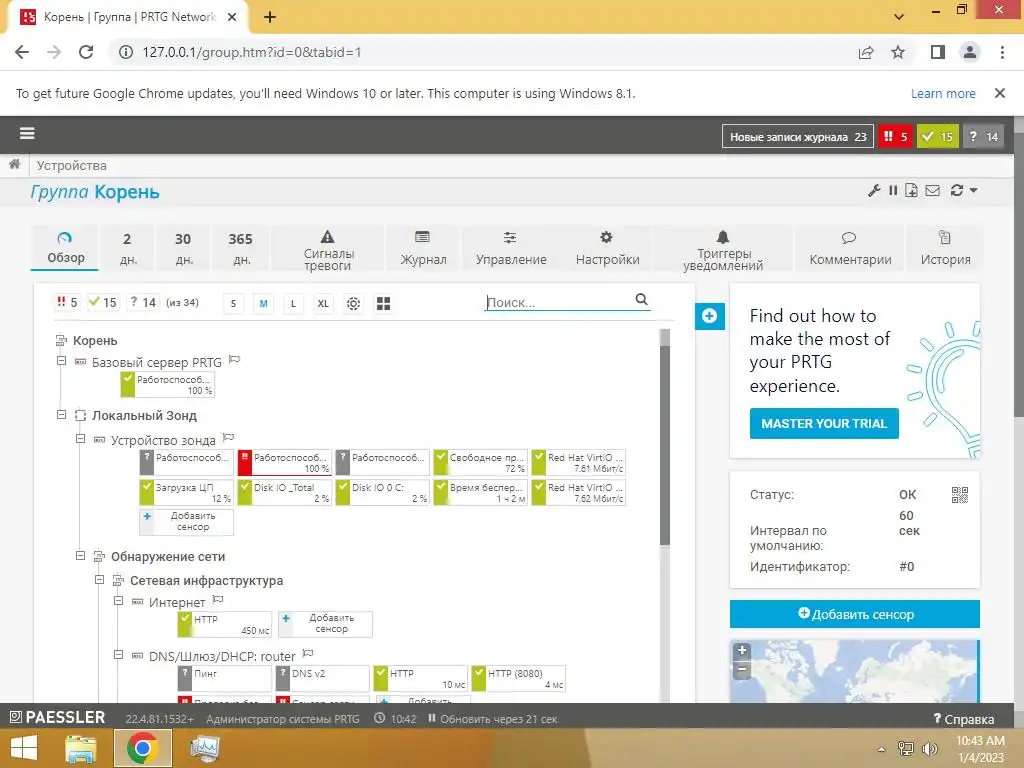Image resolution: width=1024 pixels, height=768 pixels.
Task: Click the MASTER YOUR TRIAL button
Action: click(x=824, y=424)
